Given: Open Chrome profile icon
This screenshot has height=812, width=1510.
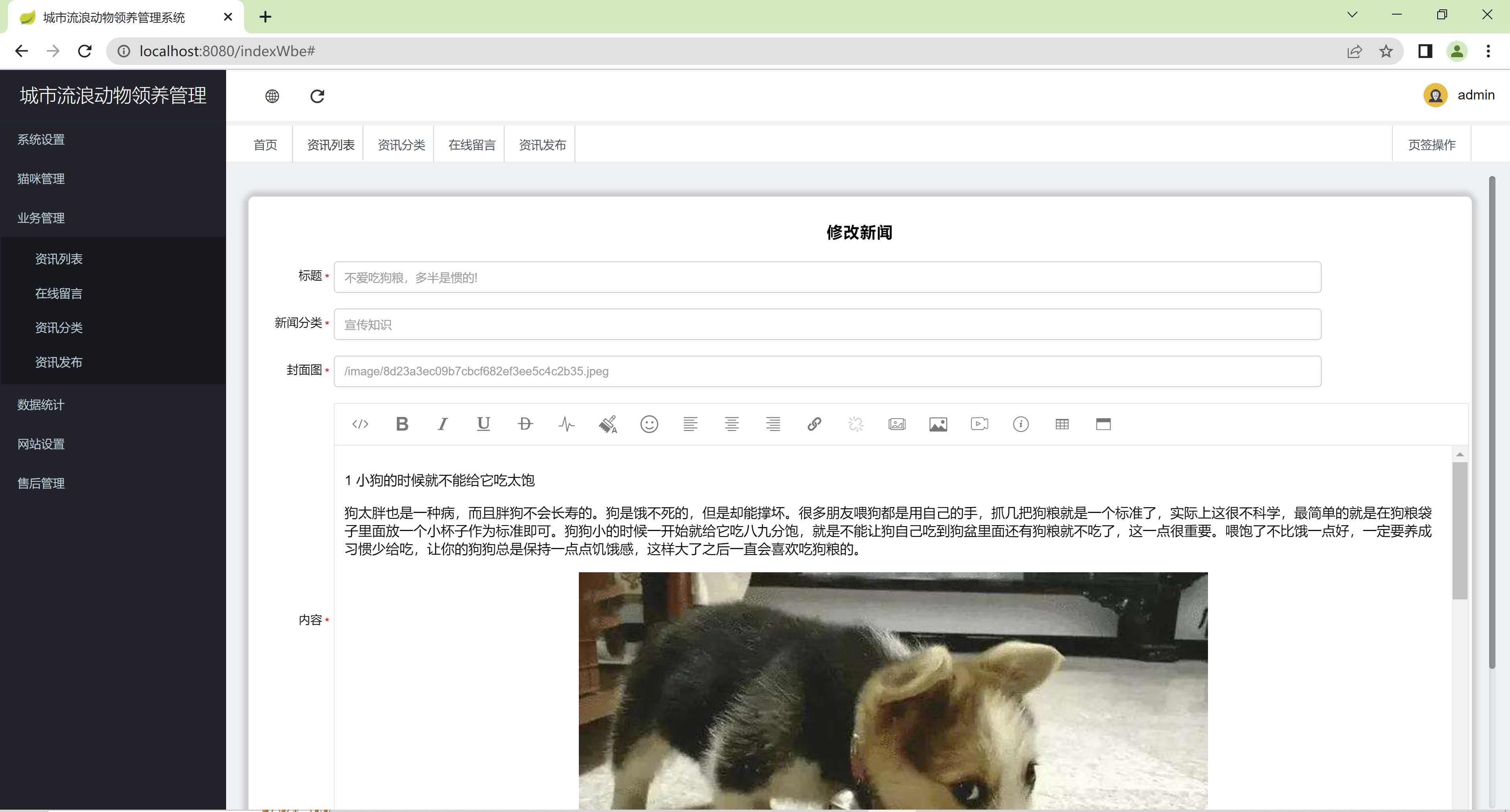Looking at the screenshot, I should click(x=1457, y=51).
